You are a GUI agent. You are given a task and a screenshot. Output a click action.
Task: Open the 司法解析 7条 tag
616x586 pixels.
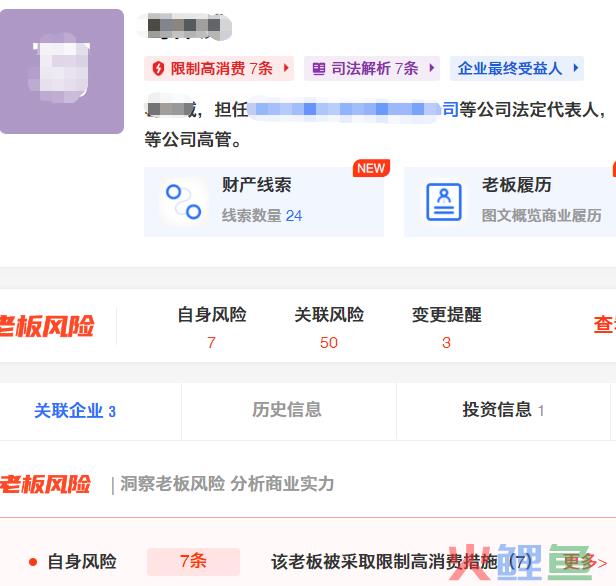[x=372, y=68]
